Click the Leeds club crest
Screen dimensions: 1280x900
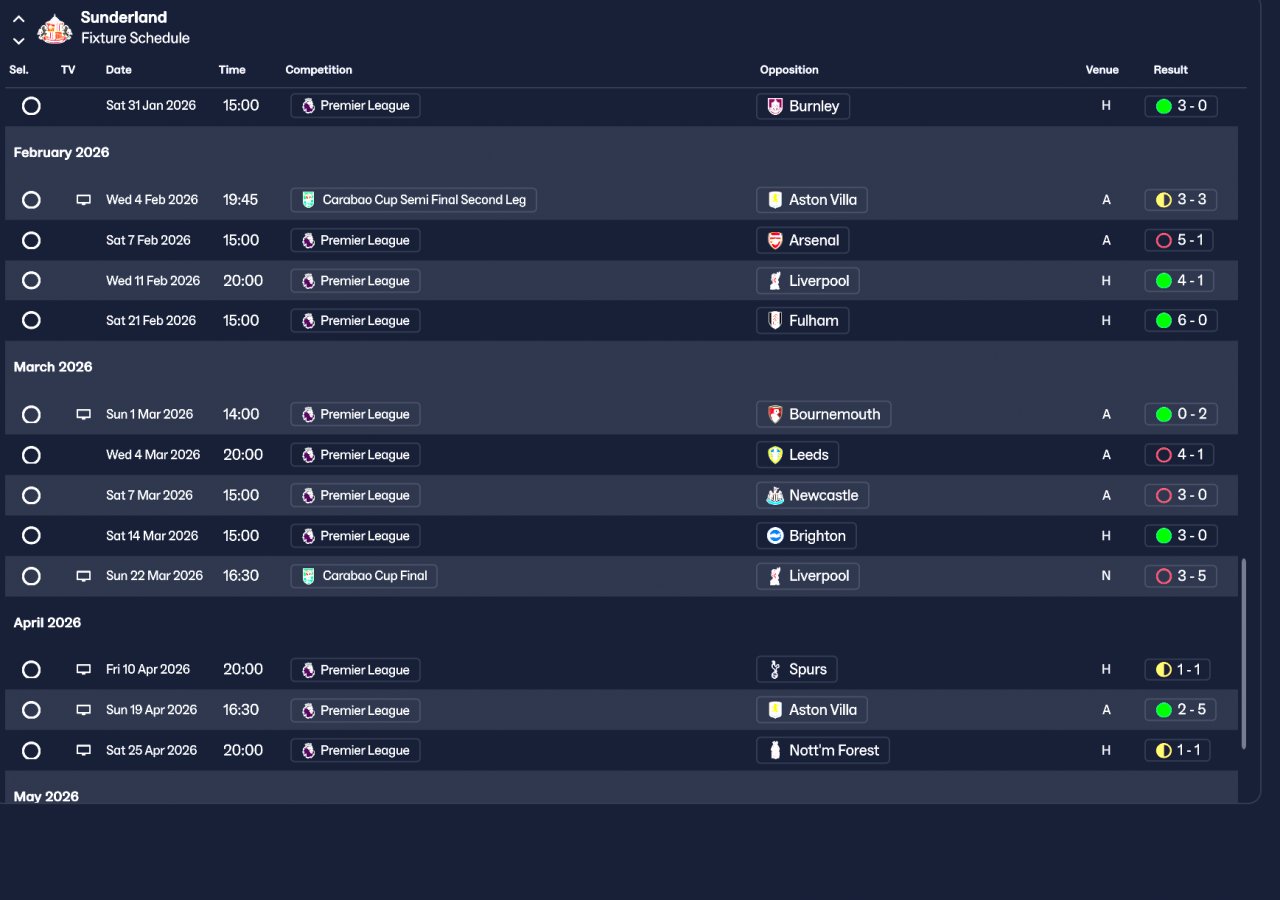[x=774, y=455]
